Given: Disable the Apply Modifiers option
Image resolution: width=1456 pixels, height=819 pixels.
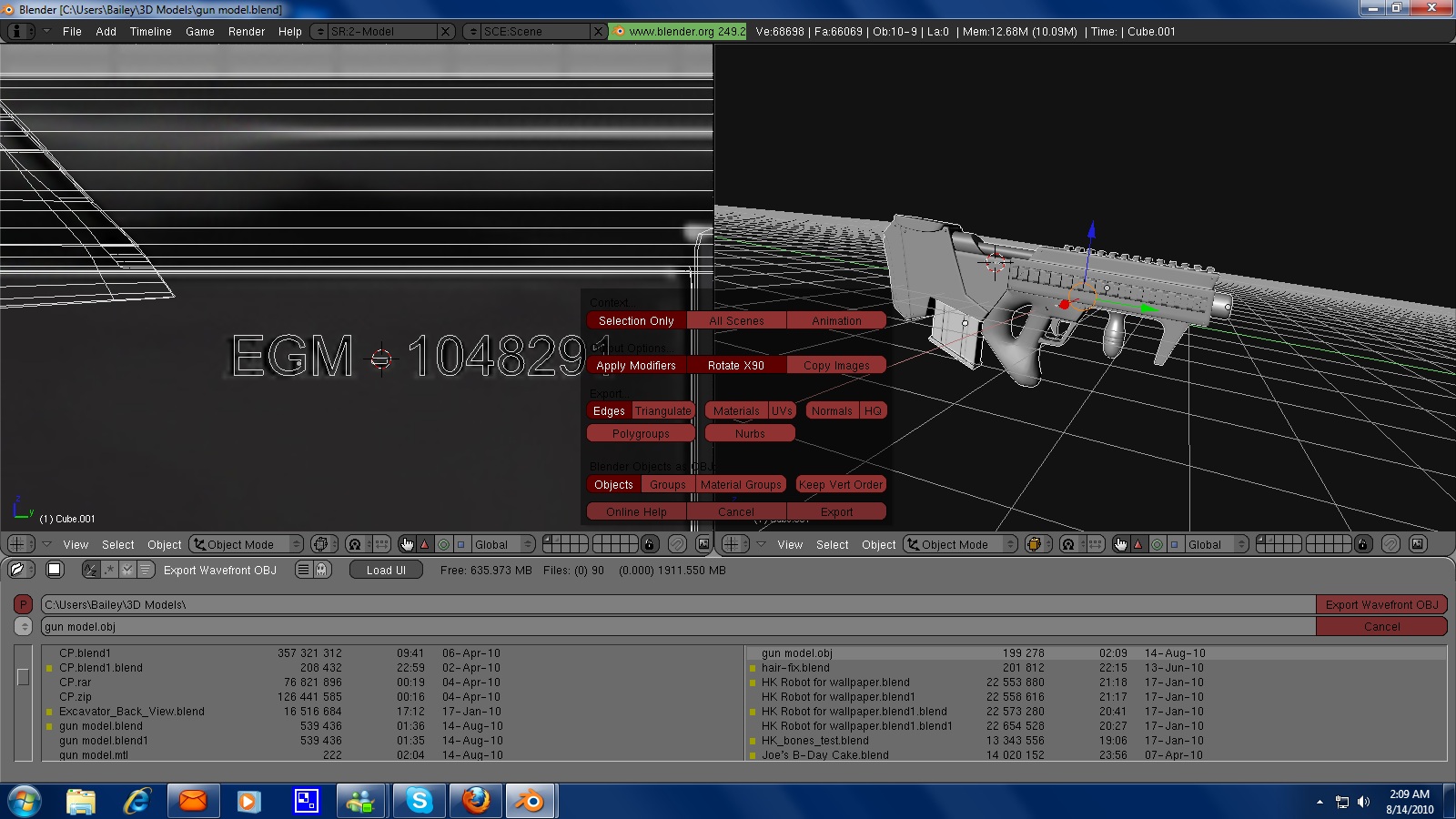Looking at the screenshot, I should click(636, 365).
